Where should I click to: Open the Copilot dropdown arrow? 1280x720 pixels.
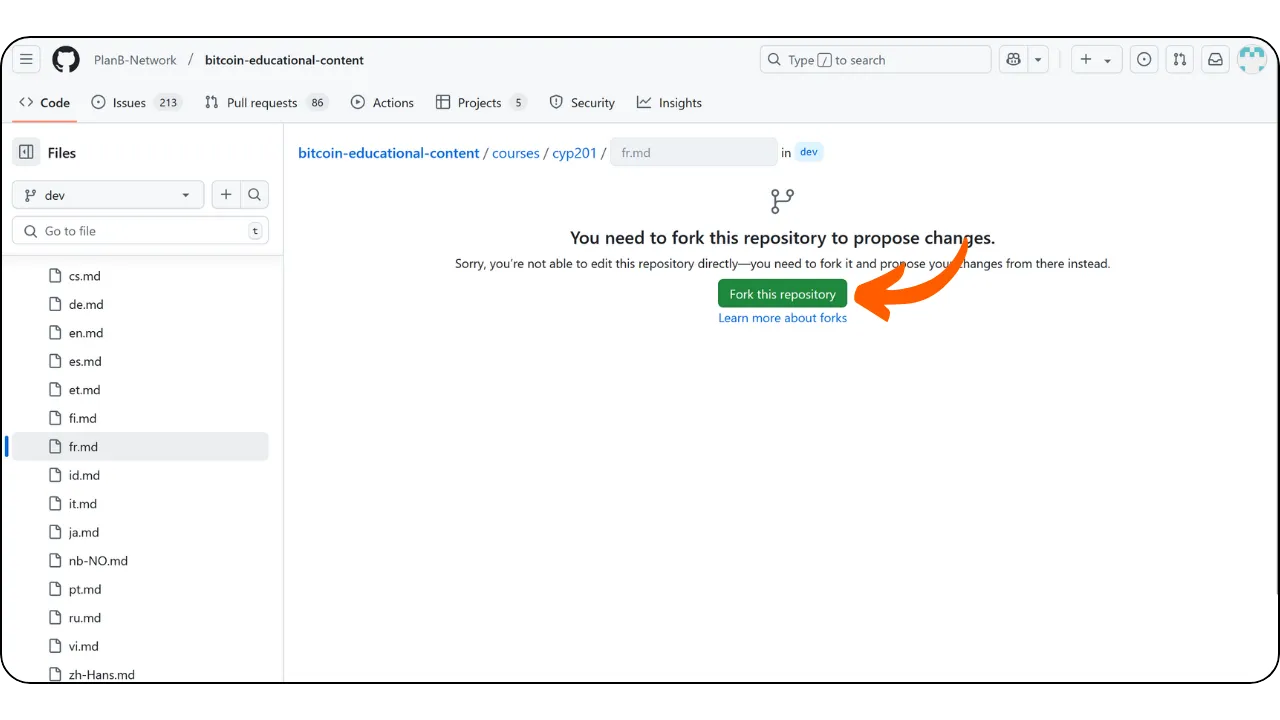point(1039,60)
